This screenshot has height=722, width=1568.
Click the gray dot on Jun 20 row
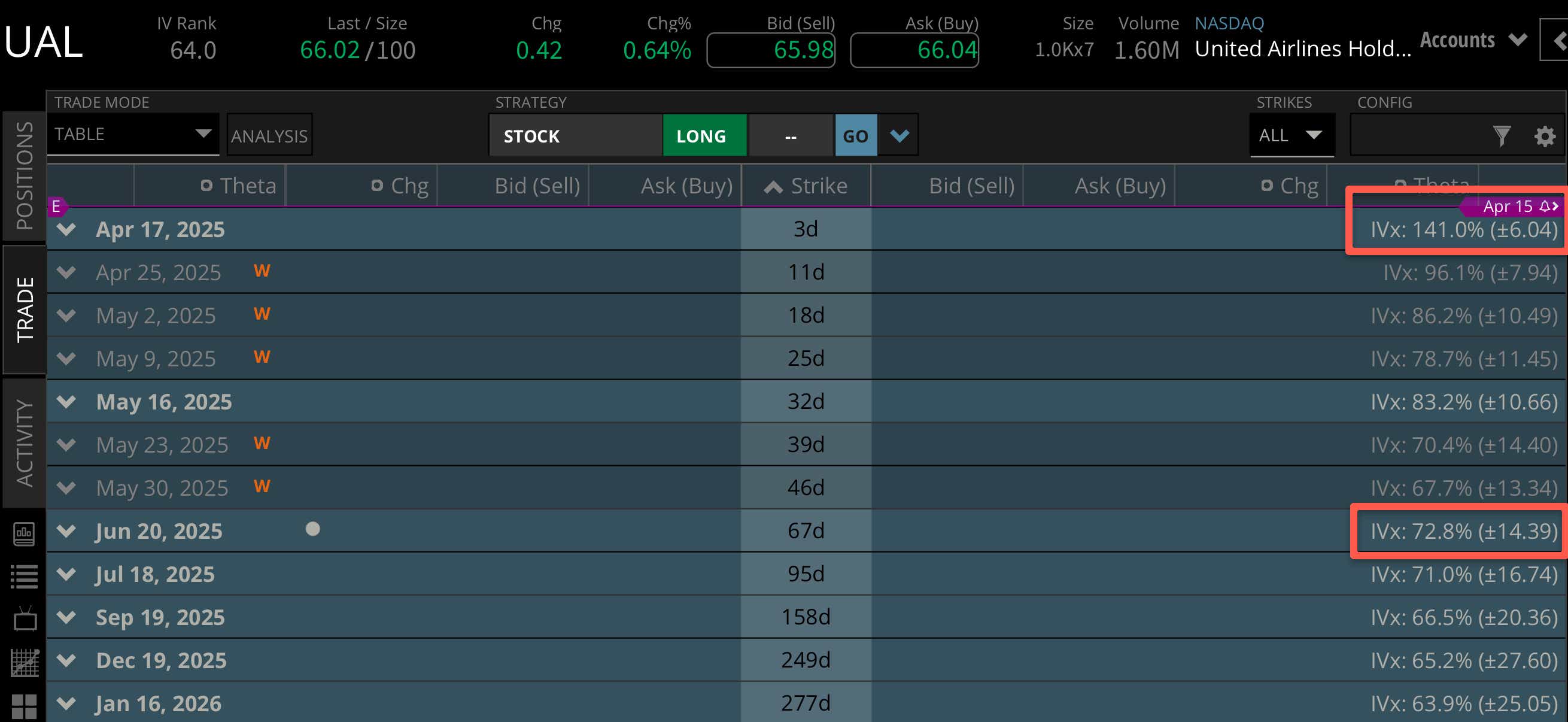[312, 529]
